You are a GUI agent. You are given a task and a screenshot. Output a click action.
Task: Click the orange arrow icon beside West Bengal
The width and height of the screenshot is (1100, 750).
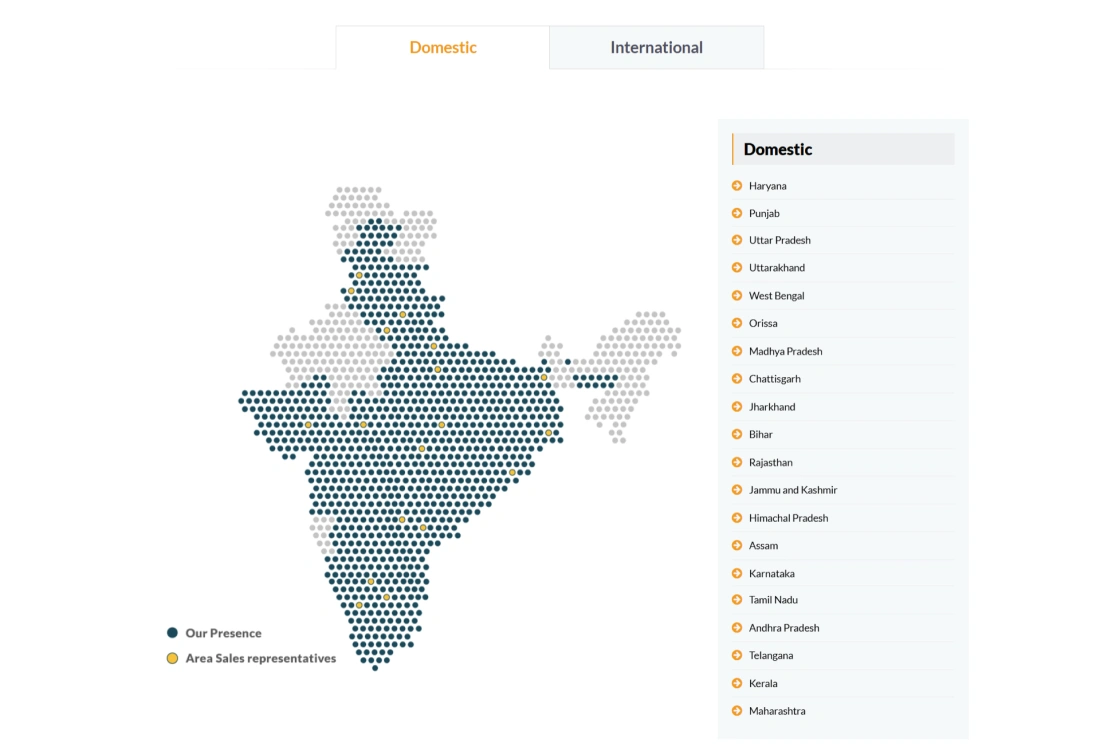click(x=737, y=296)
